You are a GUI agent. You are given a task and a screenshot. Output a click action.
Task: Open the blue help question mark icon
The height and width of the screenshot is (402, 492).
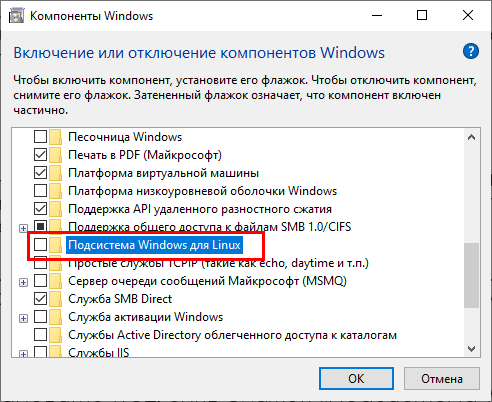(x=471, y=51)
